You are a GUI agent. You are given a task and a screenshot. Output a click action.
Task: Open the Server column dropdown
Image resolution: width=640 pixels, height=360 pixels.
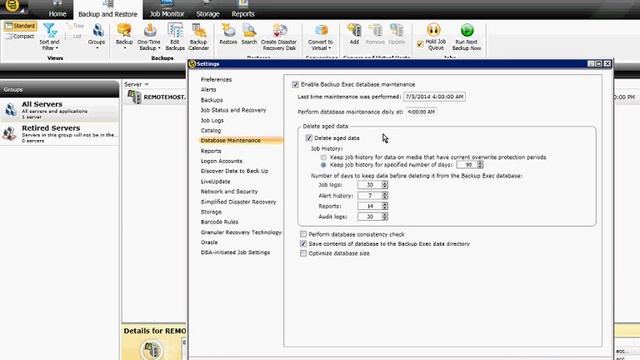(x=147, y=84)
